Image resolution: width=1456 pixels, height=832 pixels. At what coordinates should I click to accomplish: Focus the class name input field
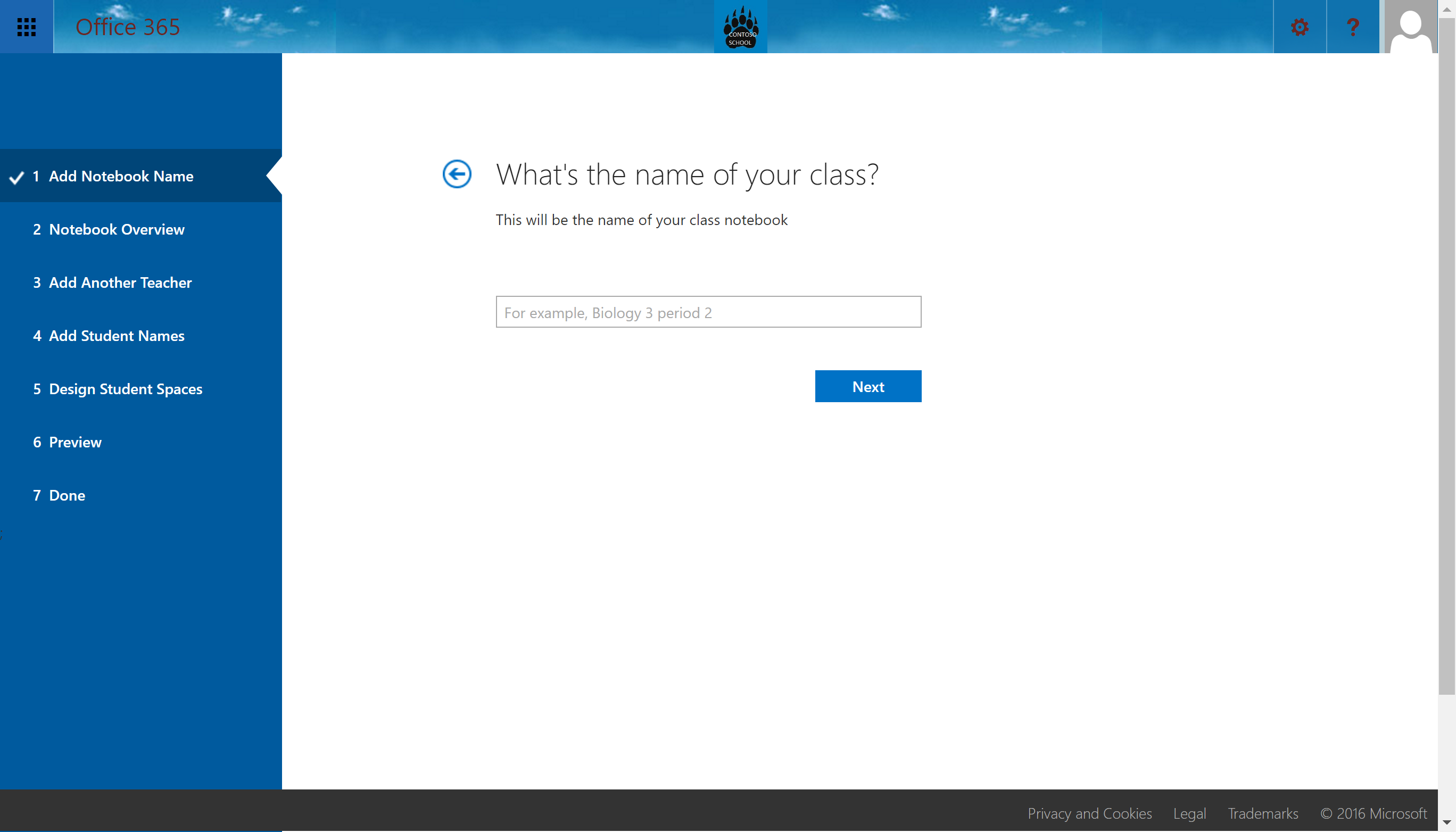pos(708,312)
